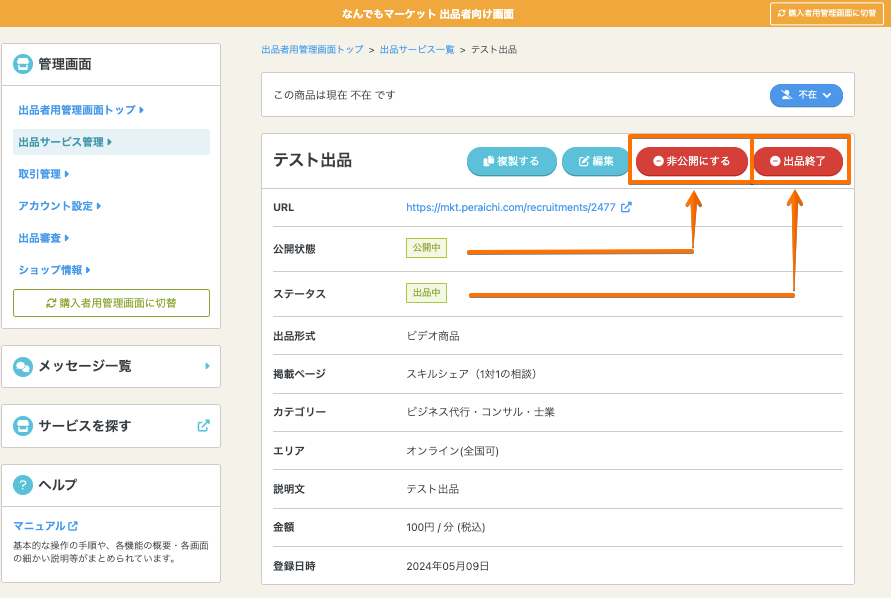Click the メッセージ一覧 chat bubble icon
The image size is (891, 598).
[x=23, y=366]
